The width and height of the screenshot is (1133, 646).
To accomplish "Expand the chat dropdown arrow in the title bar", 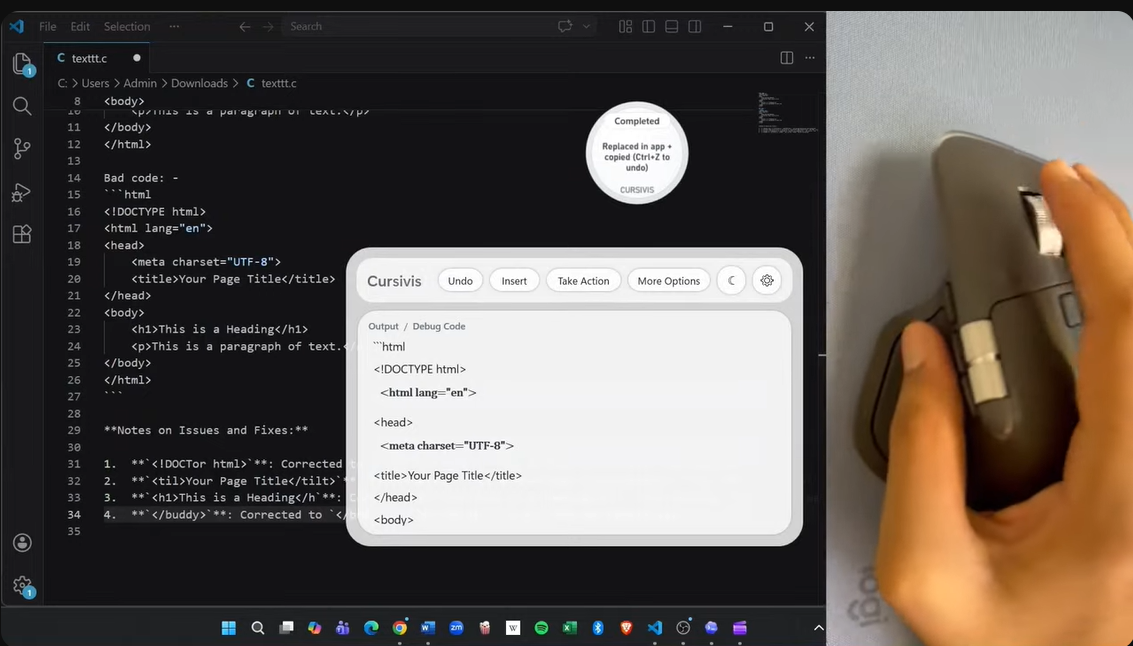I will click(586, 27).
